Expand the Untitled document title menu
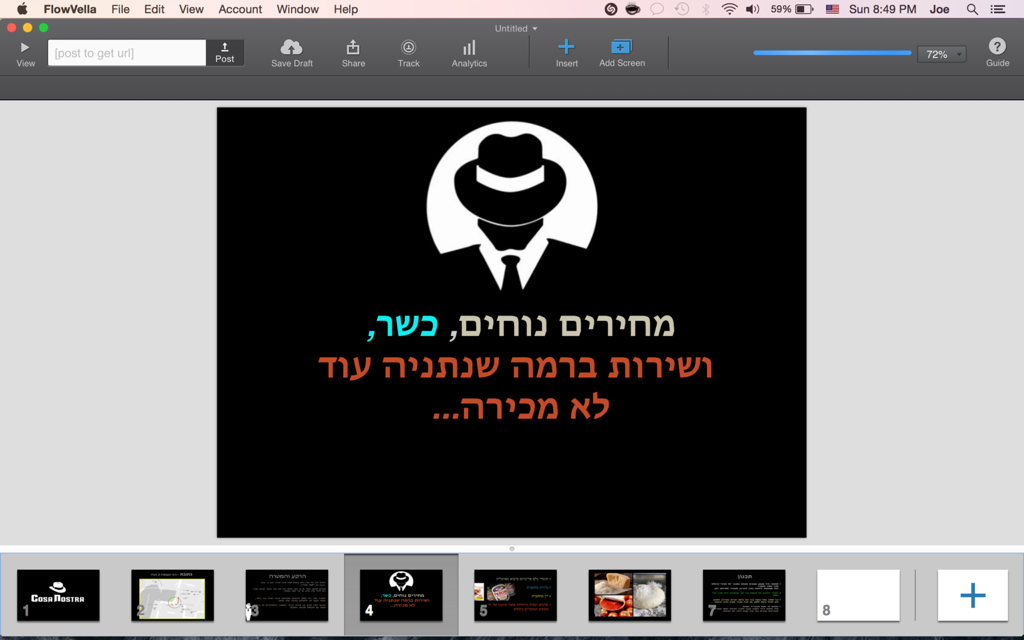Viewport: 1024px width, 640px height. pos(516,28)
